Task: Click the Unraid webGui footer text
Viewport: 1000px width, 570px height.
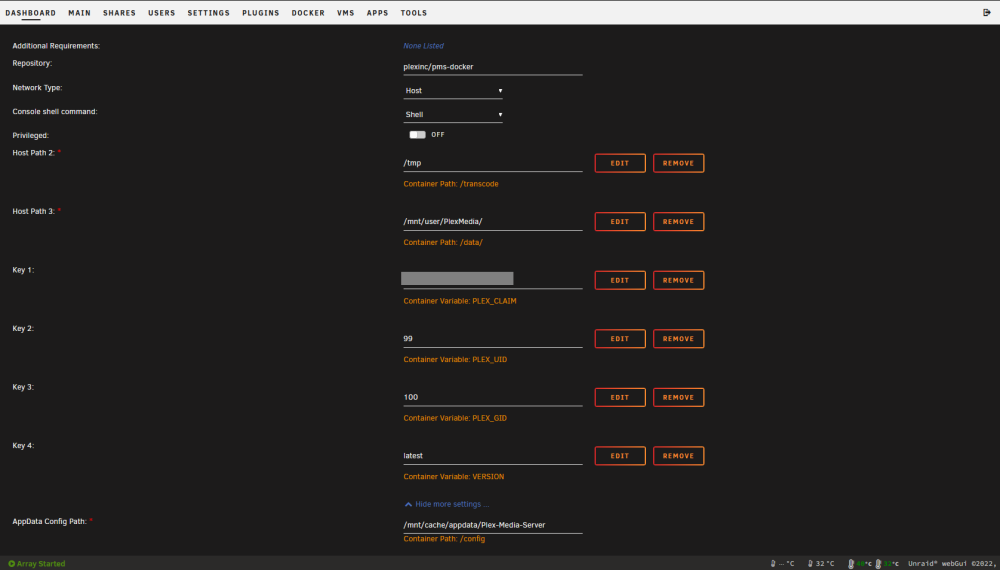Action: coord(952,564)
